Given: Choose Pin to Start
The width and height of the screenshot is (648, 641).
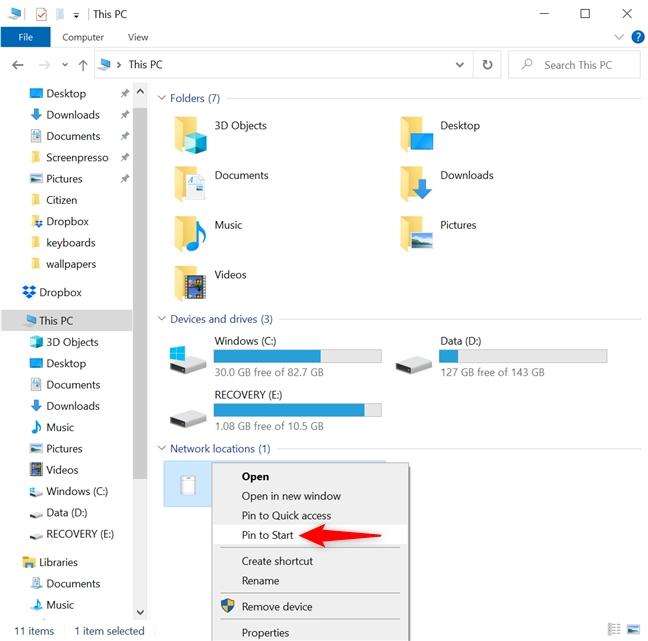Looking at the screenshot, I should [310, 535].
